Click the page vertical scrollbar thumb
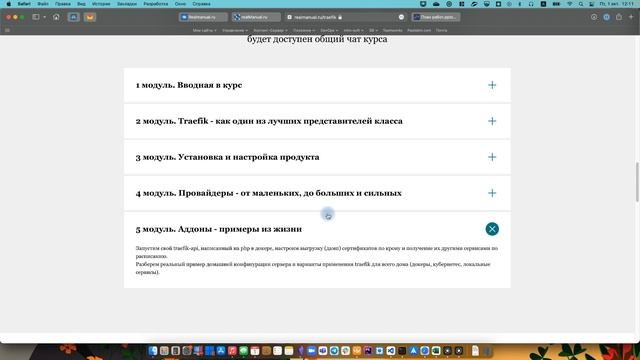This screenshot has height=360, width=640. [637, 182]
